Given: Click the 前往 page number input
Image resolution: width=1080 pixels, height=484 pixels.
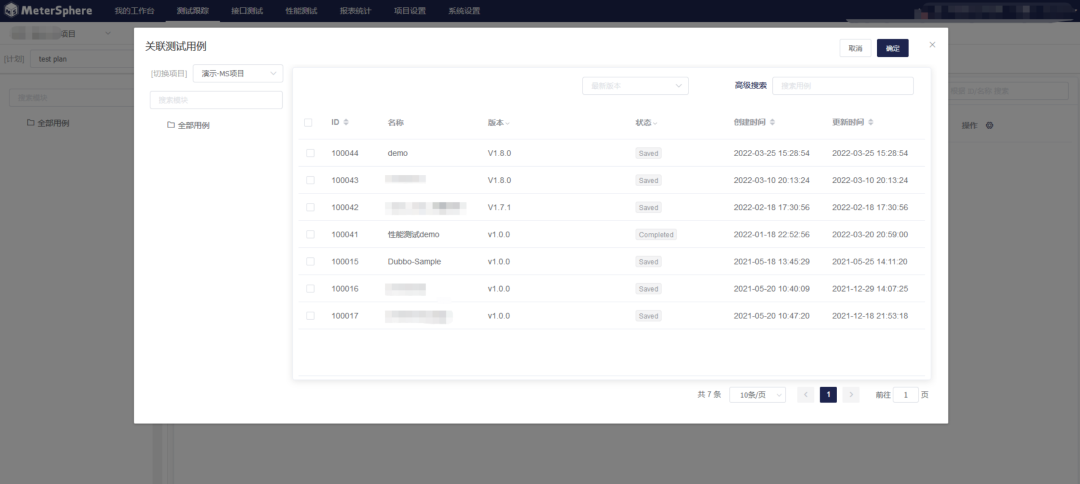Looking at the screenshot, I should (906, 395).
